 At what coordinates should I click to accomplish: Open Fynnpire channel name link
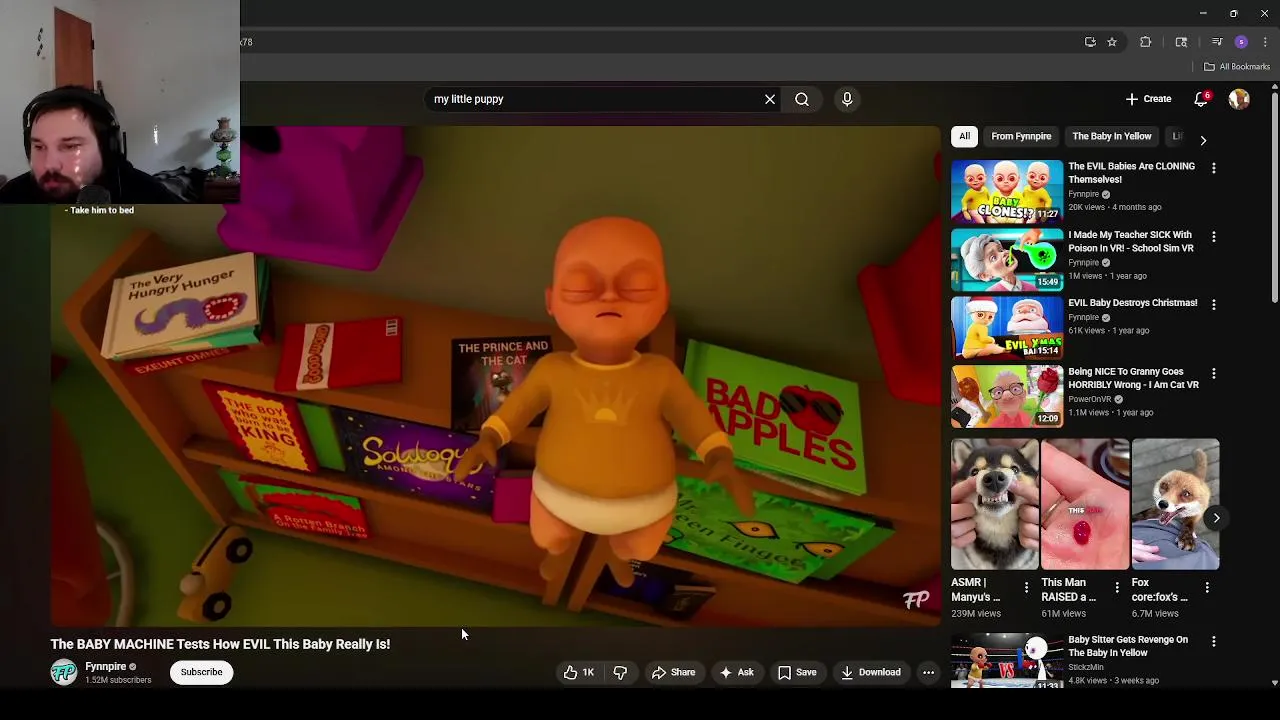click(105, 666)
